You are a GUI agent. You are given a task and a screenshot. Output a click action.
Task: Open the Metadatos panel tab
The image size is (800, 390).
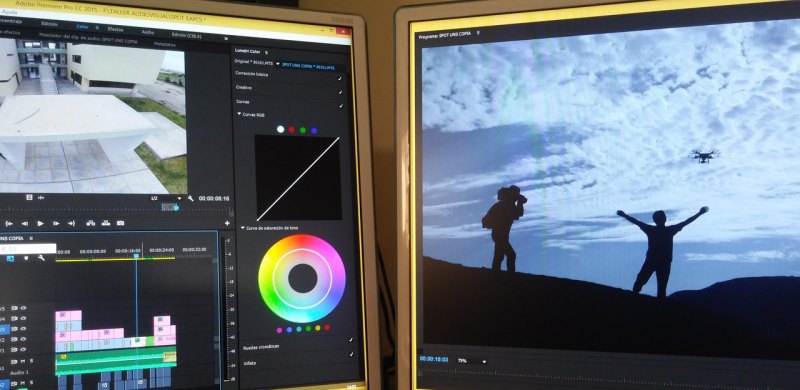pyautogui.click(x=165, y=44)
